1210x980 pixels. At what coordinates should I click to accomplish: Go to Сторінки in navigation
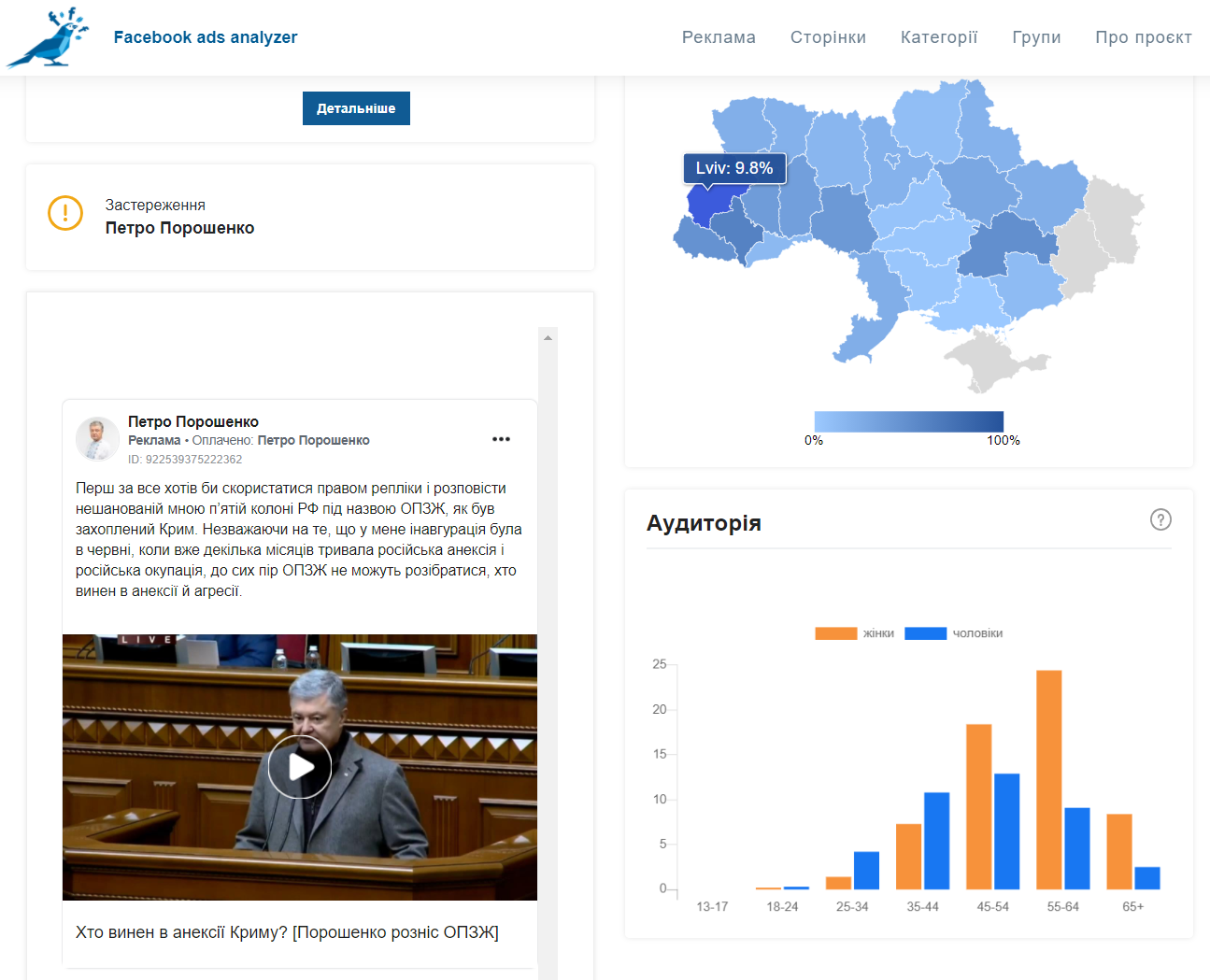[828, 37]
